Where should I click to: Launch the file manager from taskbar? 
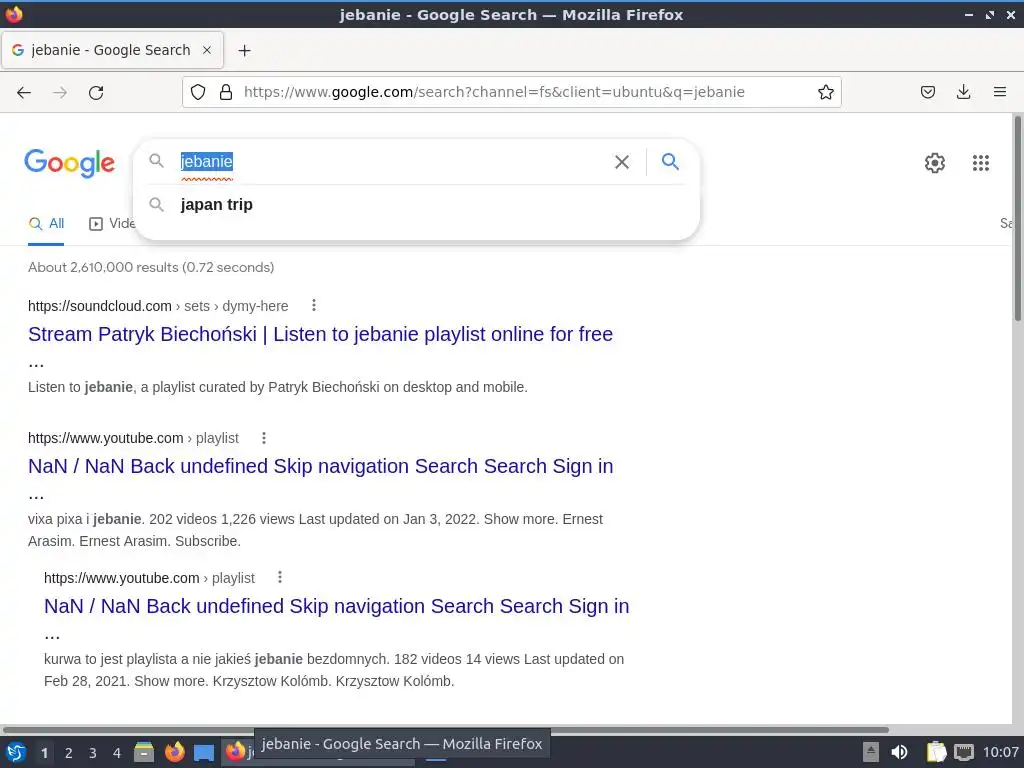[x=144, y=752]
